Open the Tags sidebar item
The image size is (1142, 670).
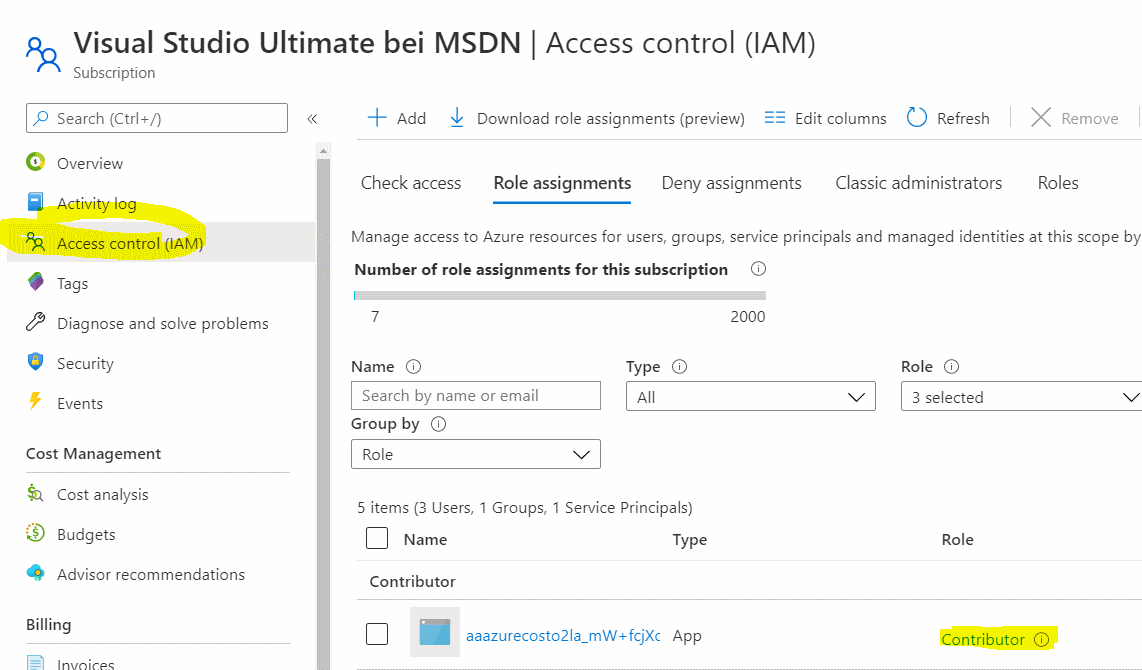pyautogui.click(x=72, y=283)
